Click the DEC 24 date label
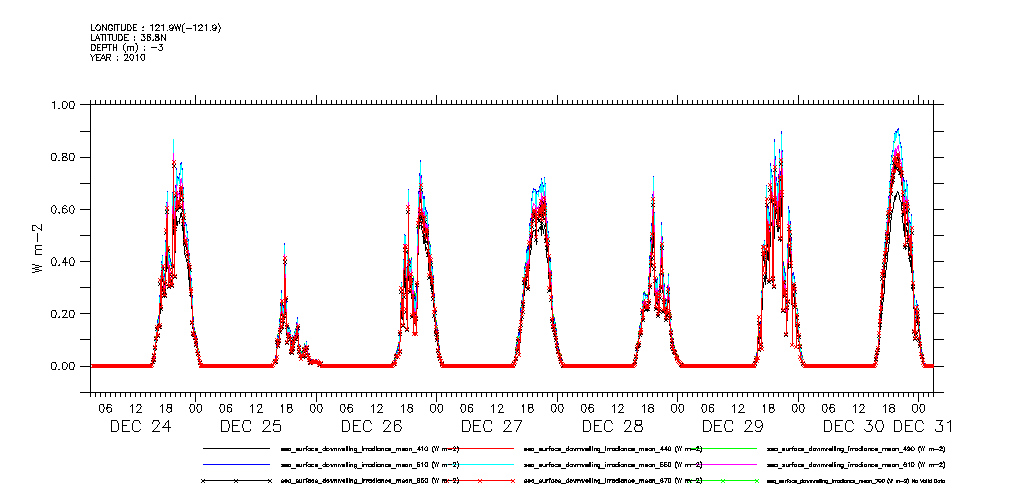Viewport: 1009px width, 504px height. [140, 426]
